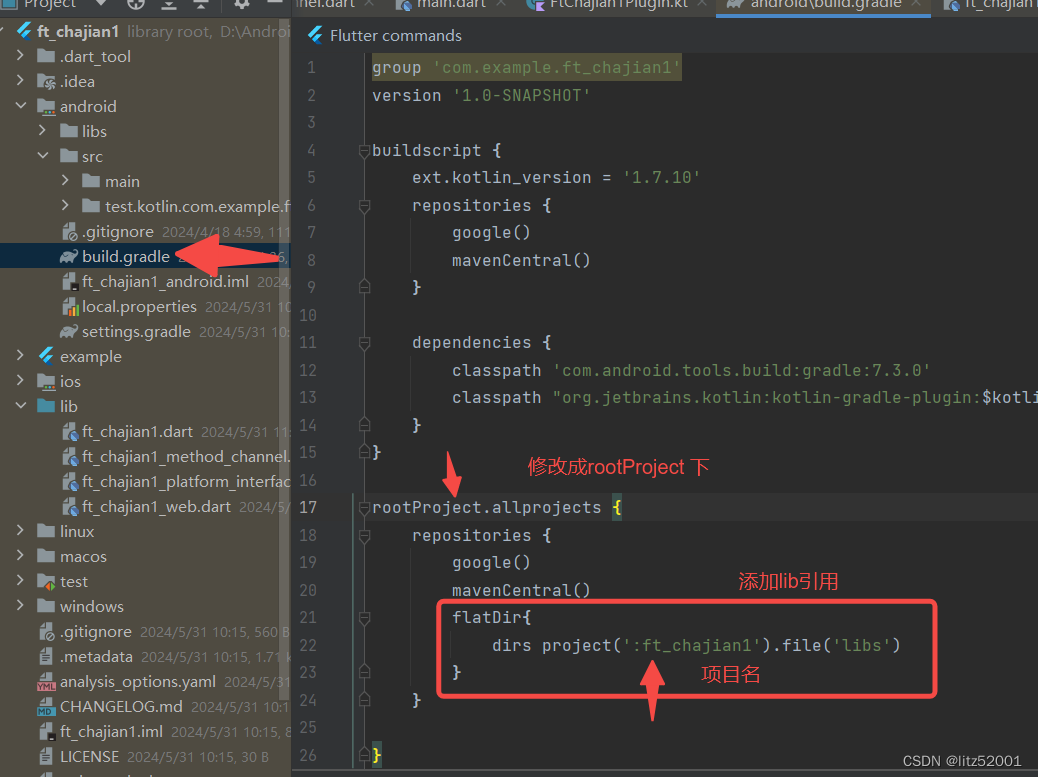
Task: Fold the flatDir block on line 21
Action: [x=364, y=617]
